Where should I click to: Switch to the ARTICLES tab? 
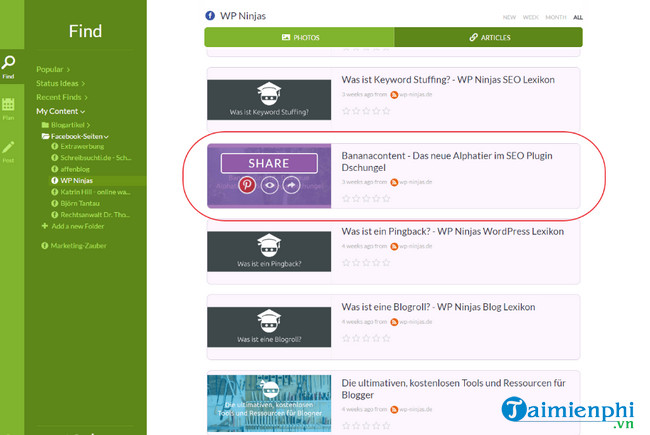click(x=488, y=37)
